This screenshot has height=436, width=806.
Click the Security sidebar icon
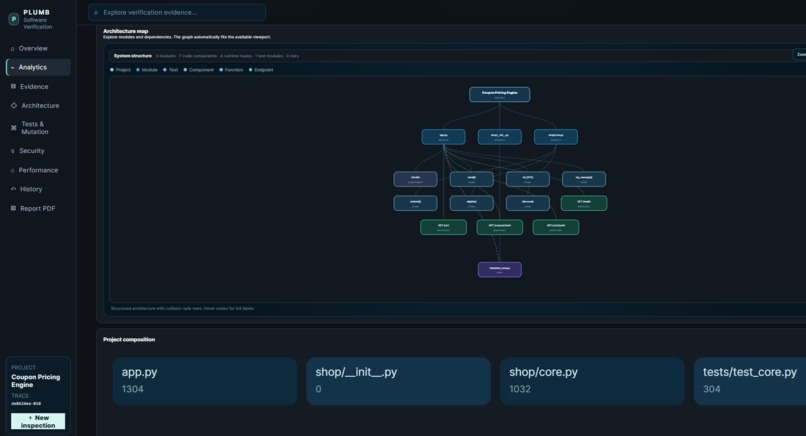(x=12, y=151)
